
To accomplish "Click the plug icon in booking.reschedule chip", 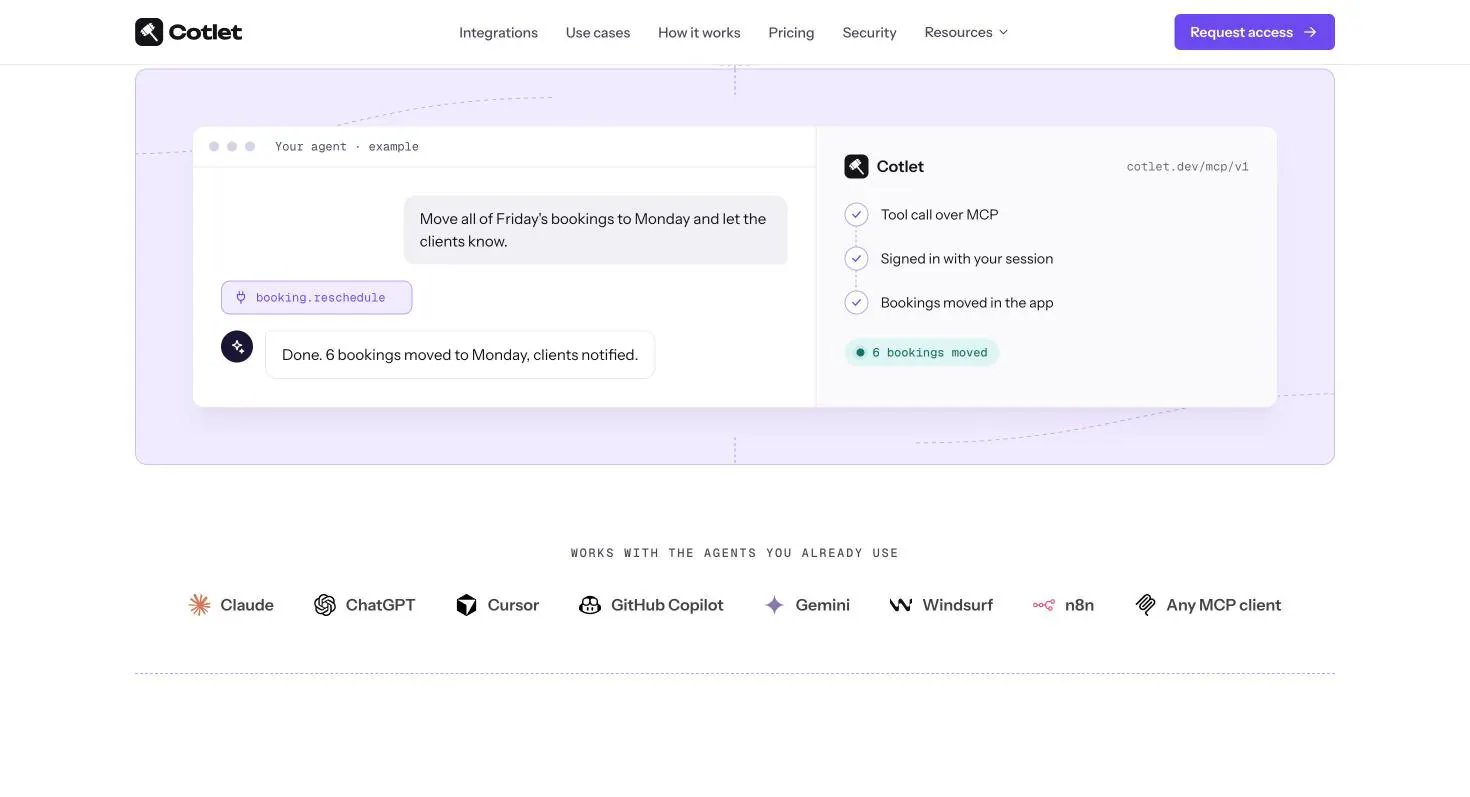I will point(241,297).
